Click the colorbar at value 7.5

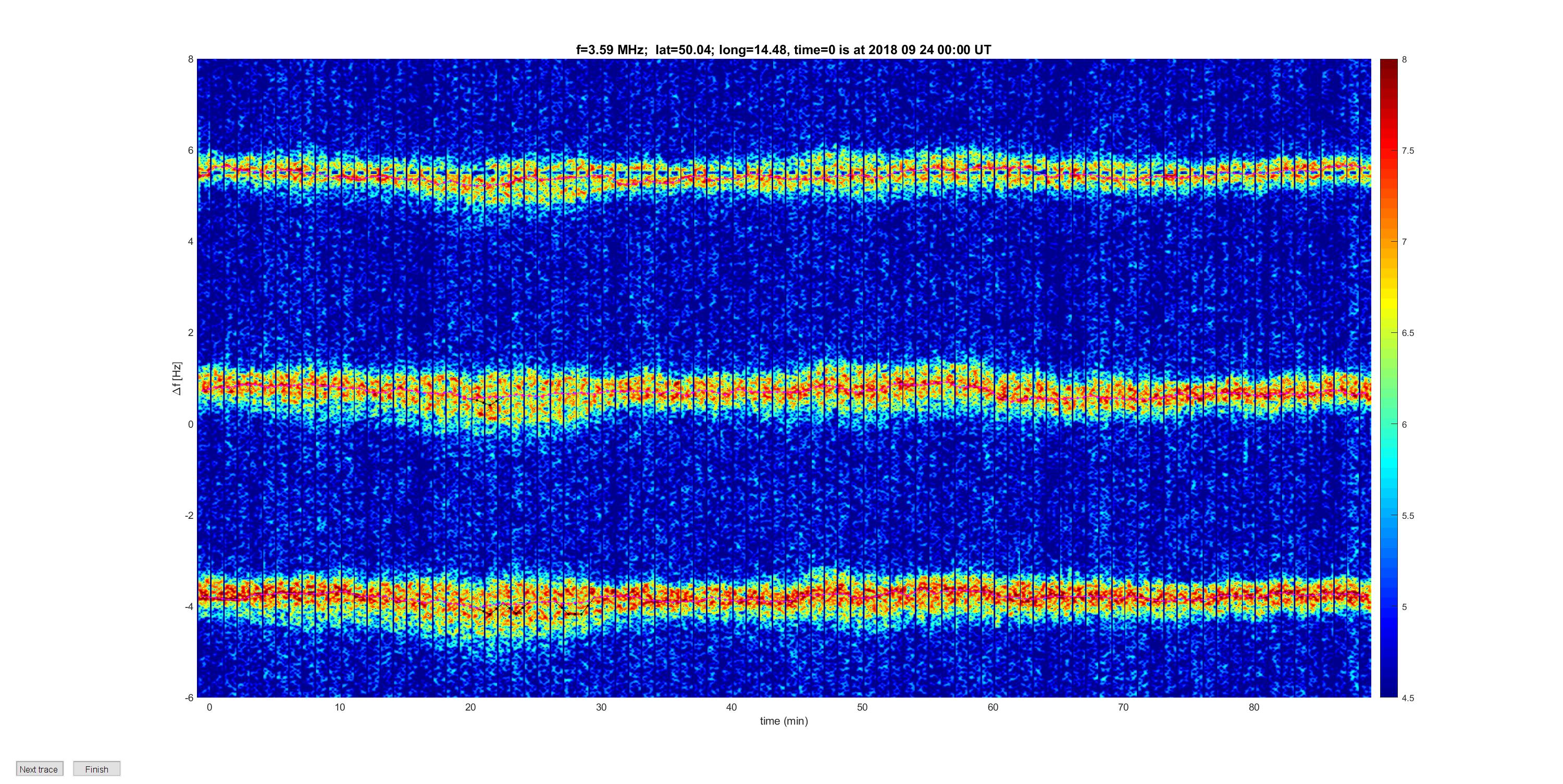[x=1388, y=151]
